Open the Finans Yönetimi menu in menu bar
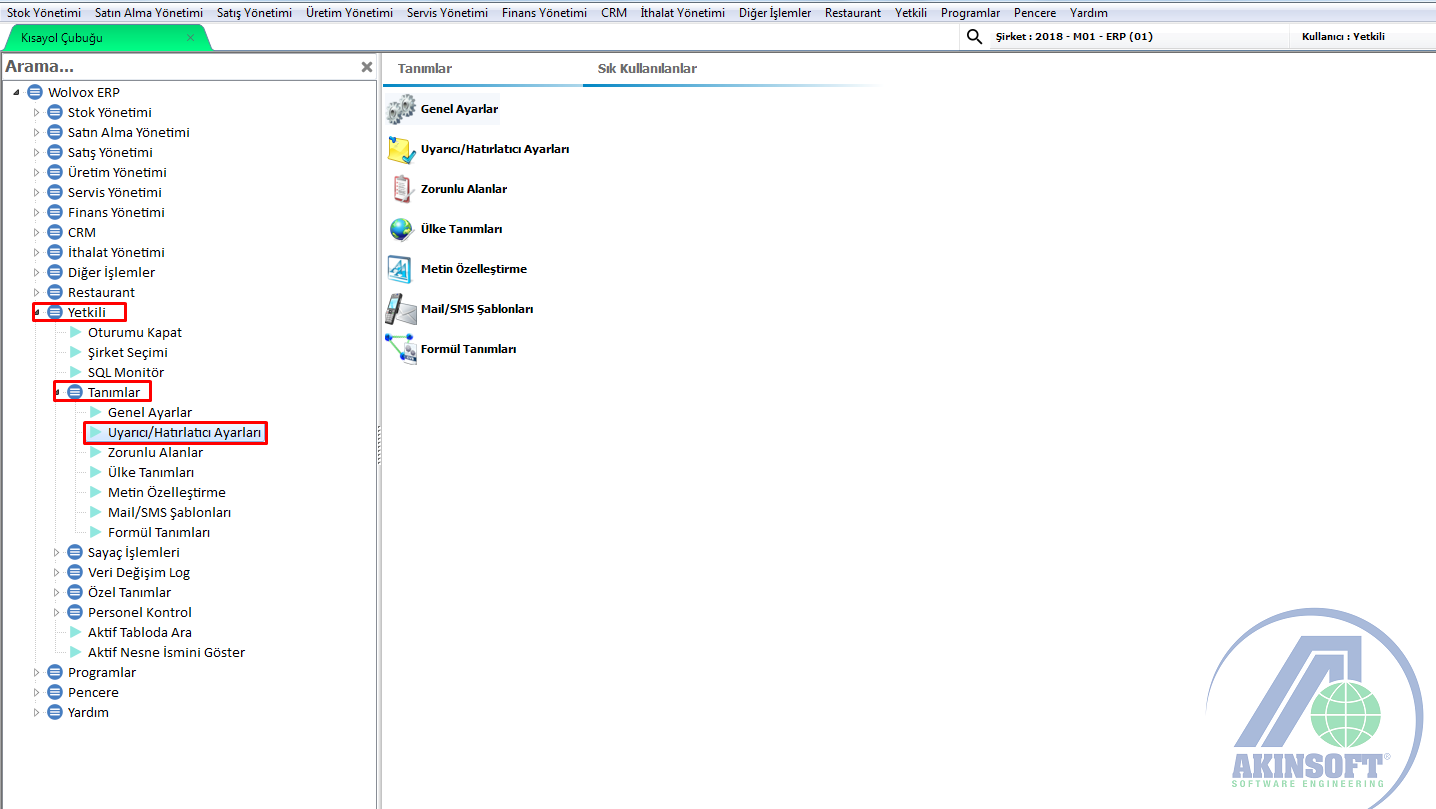This screenshot has width=1436, height=809. coord(545,13)
